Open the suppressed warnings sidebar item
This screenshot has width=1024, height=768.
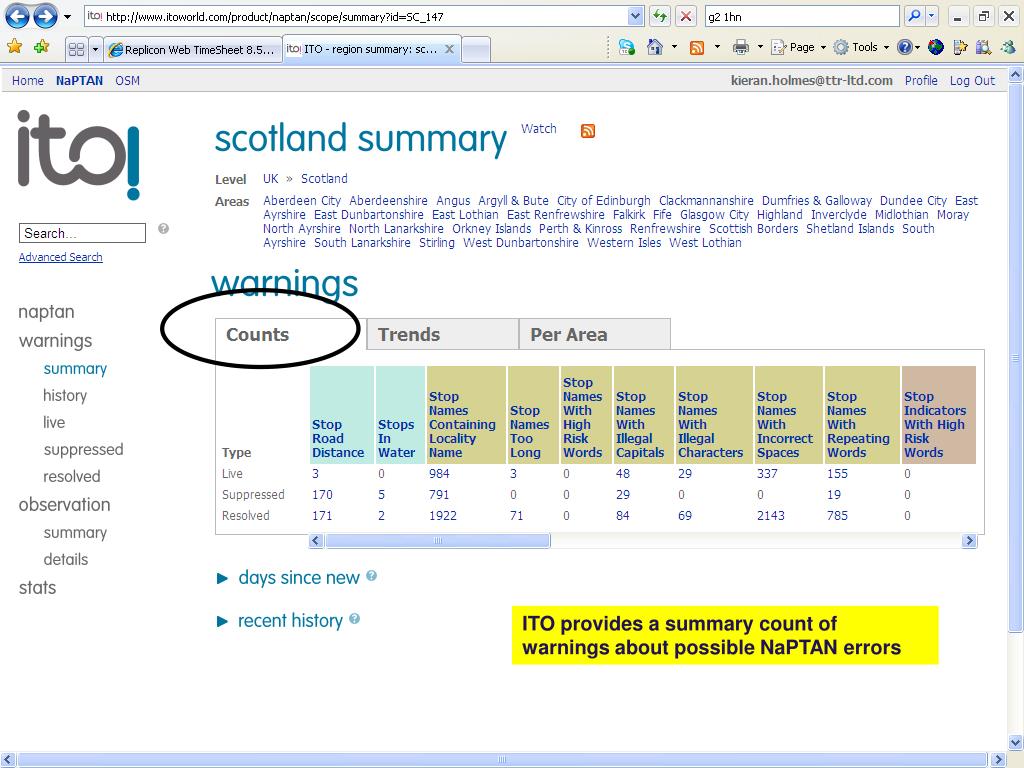(83, 450)
